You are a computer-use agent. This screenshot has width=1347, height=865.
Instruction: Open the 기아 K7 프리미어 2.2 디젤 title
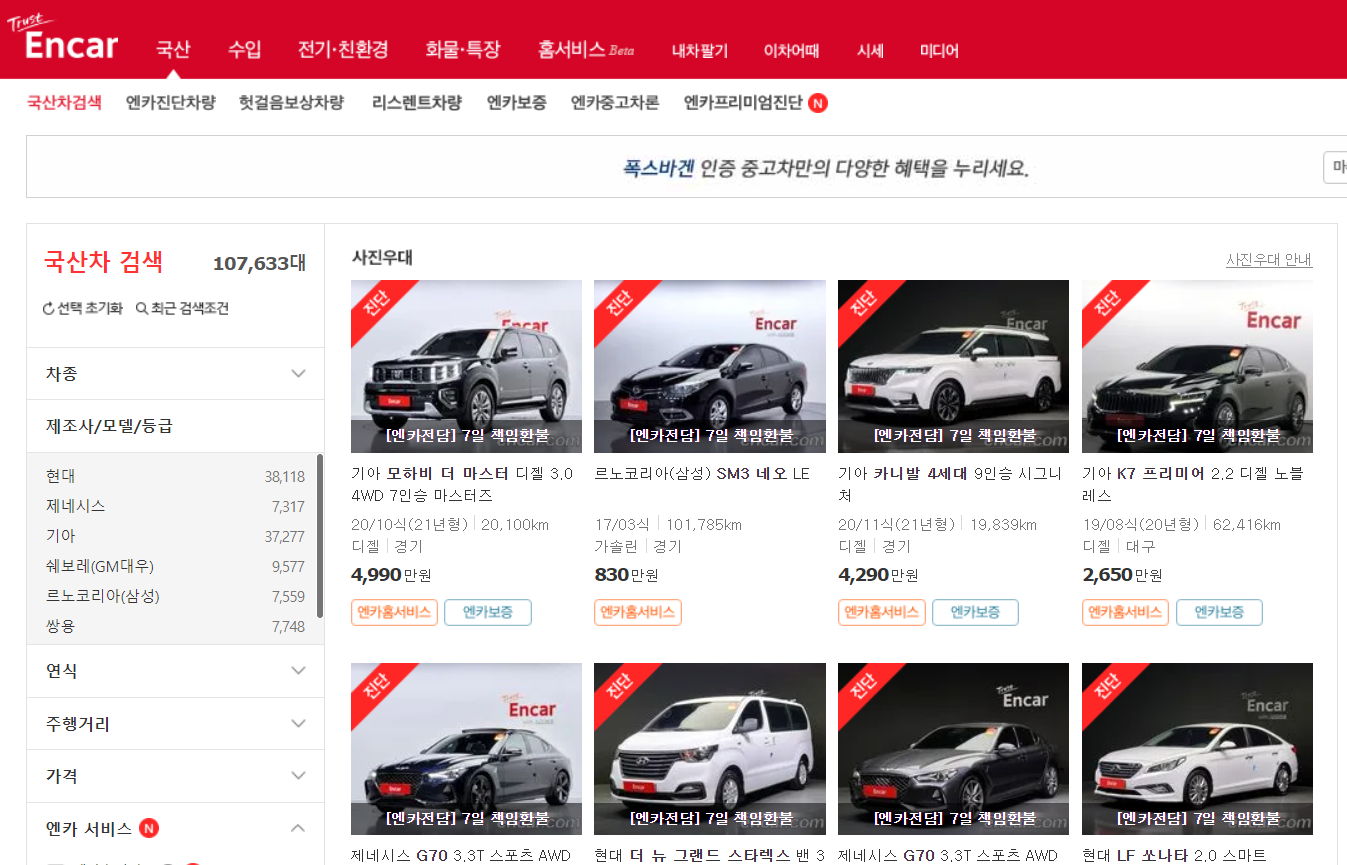point(1193,484)
